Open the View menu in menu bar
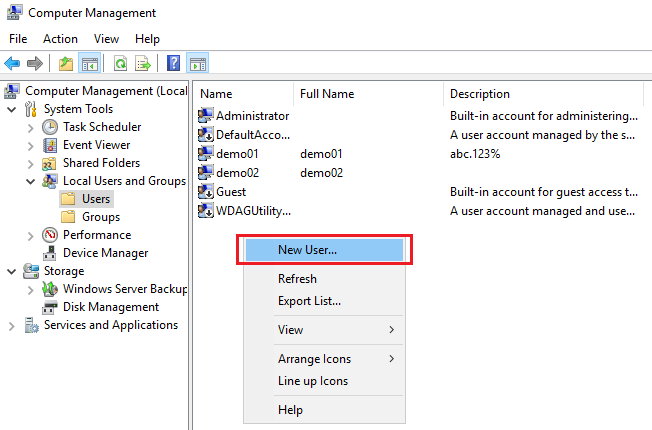The height and width of the screenshot is (430, 652). tap(106, 39)
